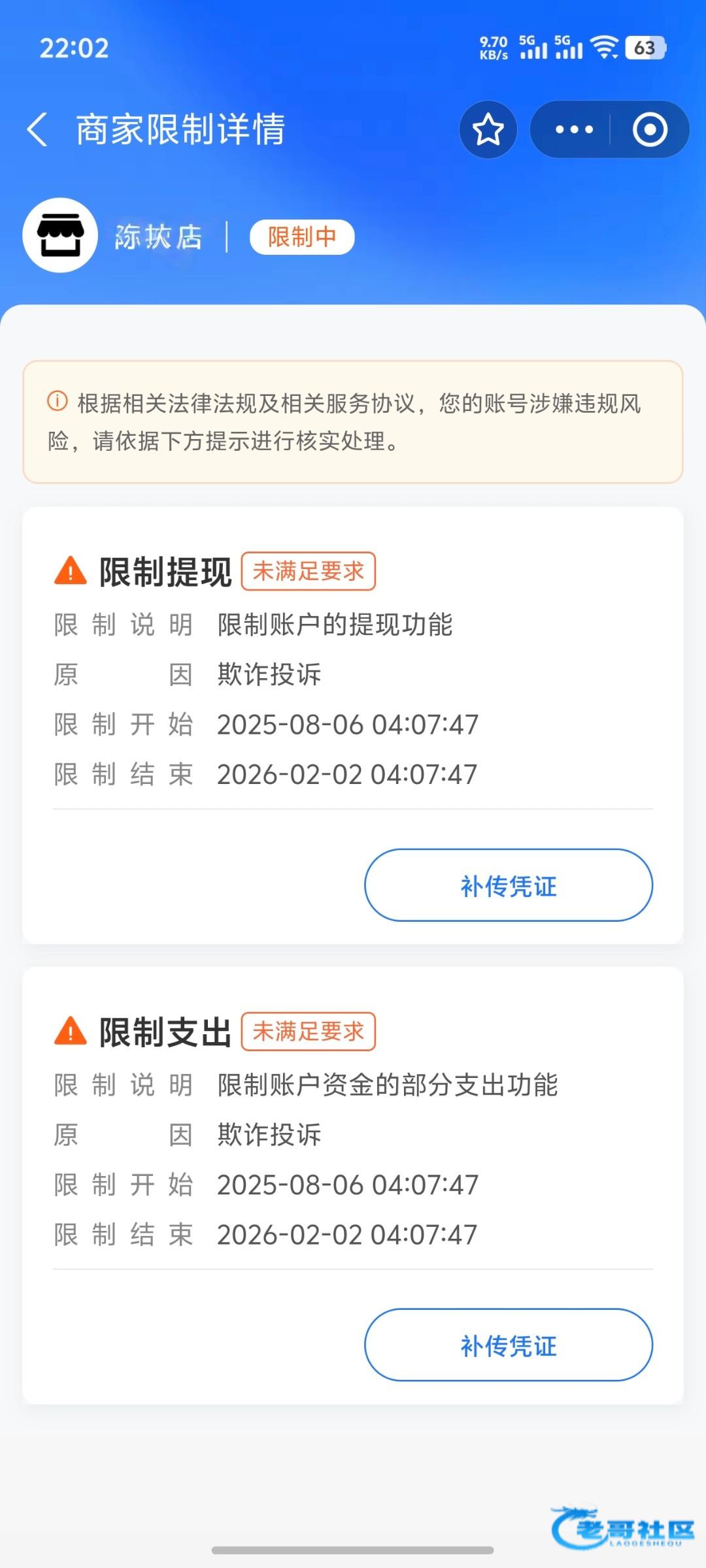The width and height of the screenshot is (706, 1568).
Task: Tap the bottom home gesture bar
Action: [352, 1550]
